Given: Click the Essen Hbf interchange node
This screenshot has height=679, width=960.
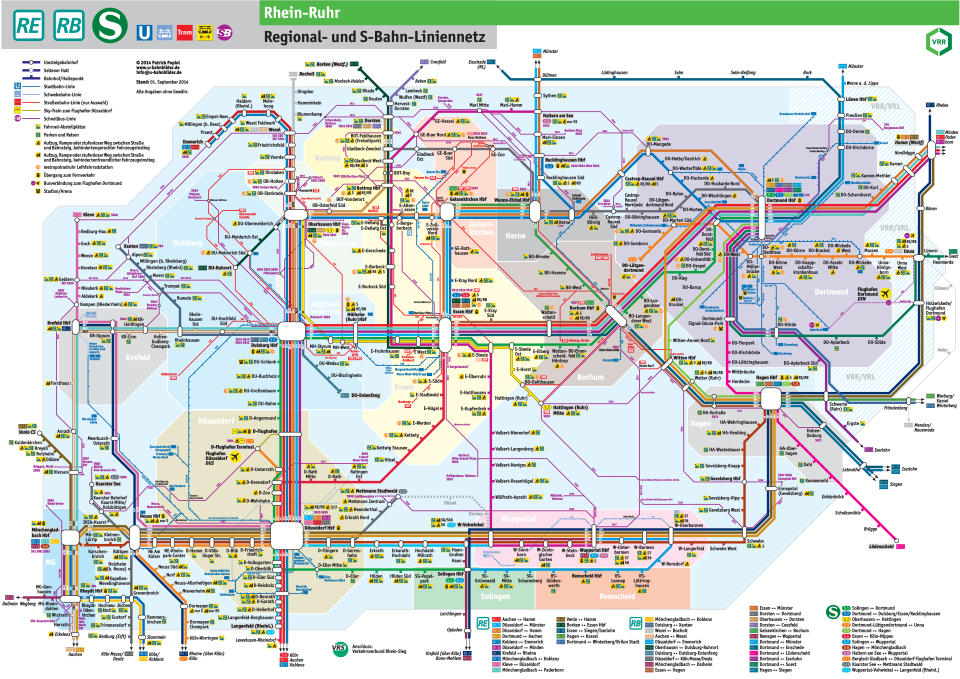Looking at the screenshot, I should pyautogui.click(x=445, y=334).
